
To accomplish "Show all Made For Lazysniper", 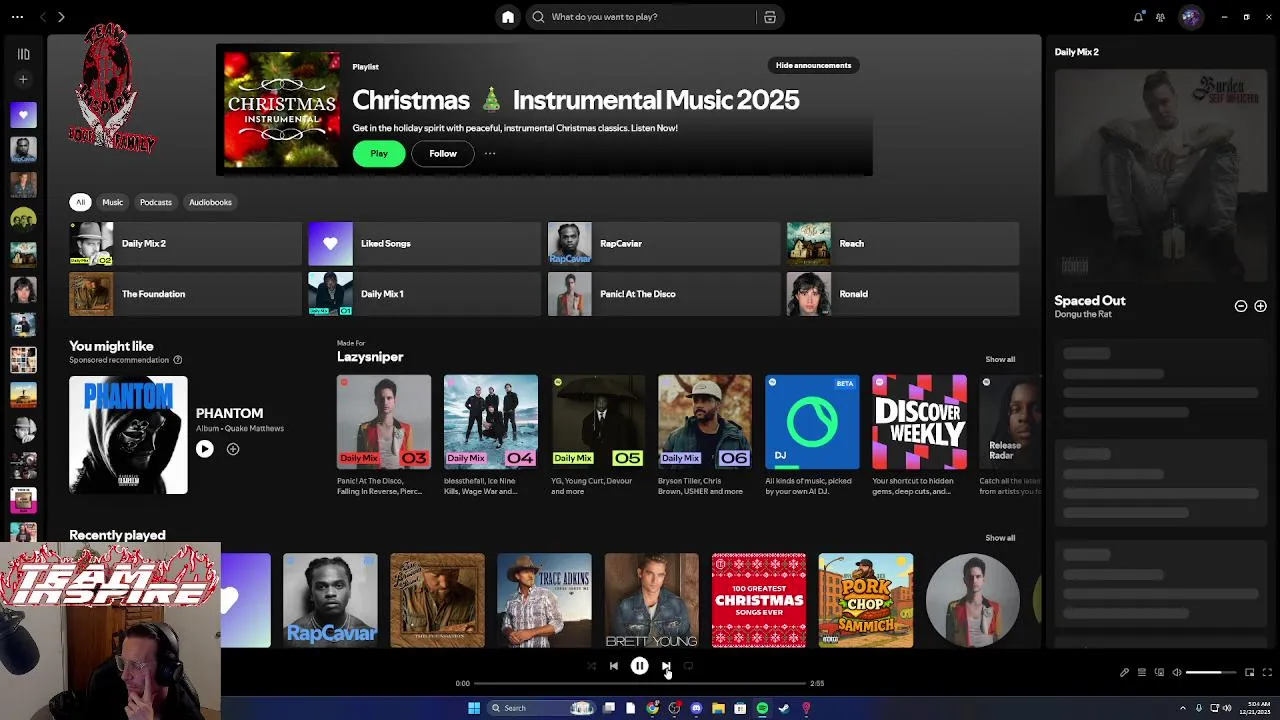I will [1000, 360].
